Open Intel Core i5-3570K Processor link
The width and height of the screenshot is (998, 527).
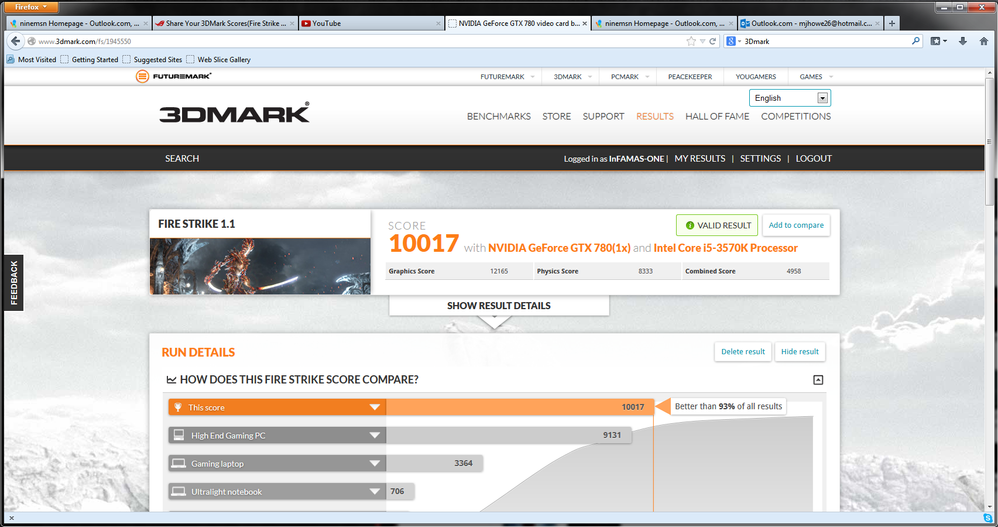point(726,248)
